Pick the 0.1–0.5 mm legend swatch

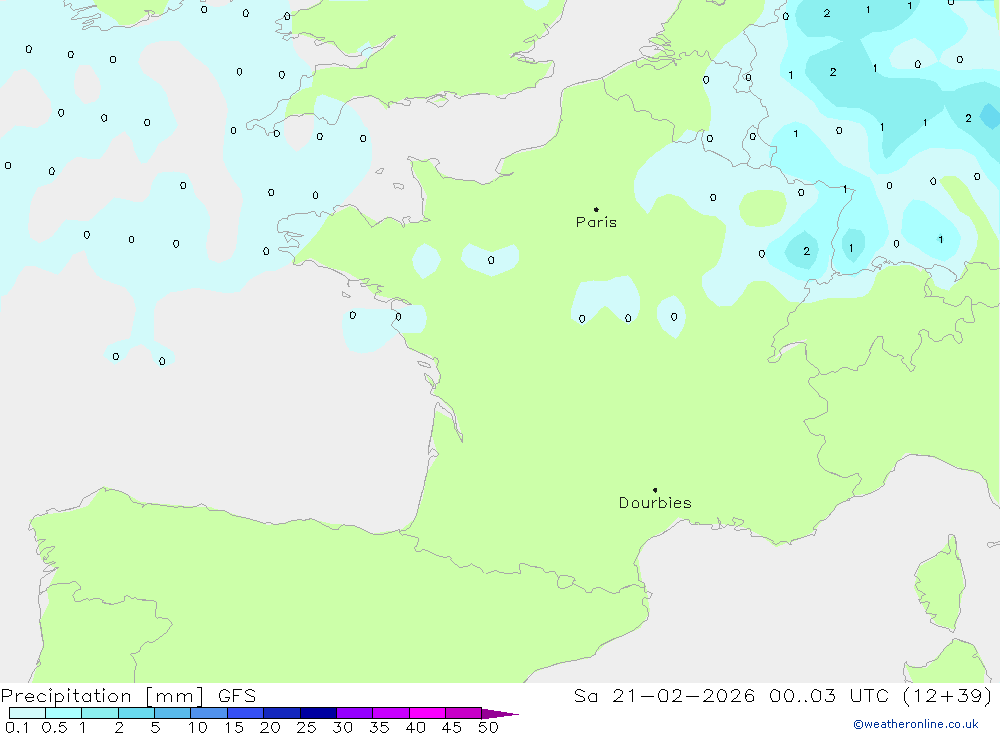(x=27, y=713)
